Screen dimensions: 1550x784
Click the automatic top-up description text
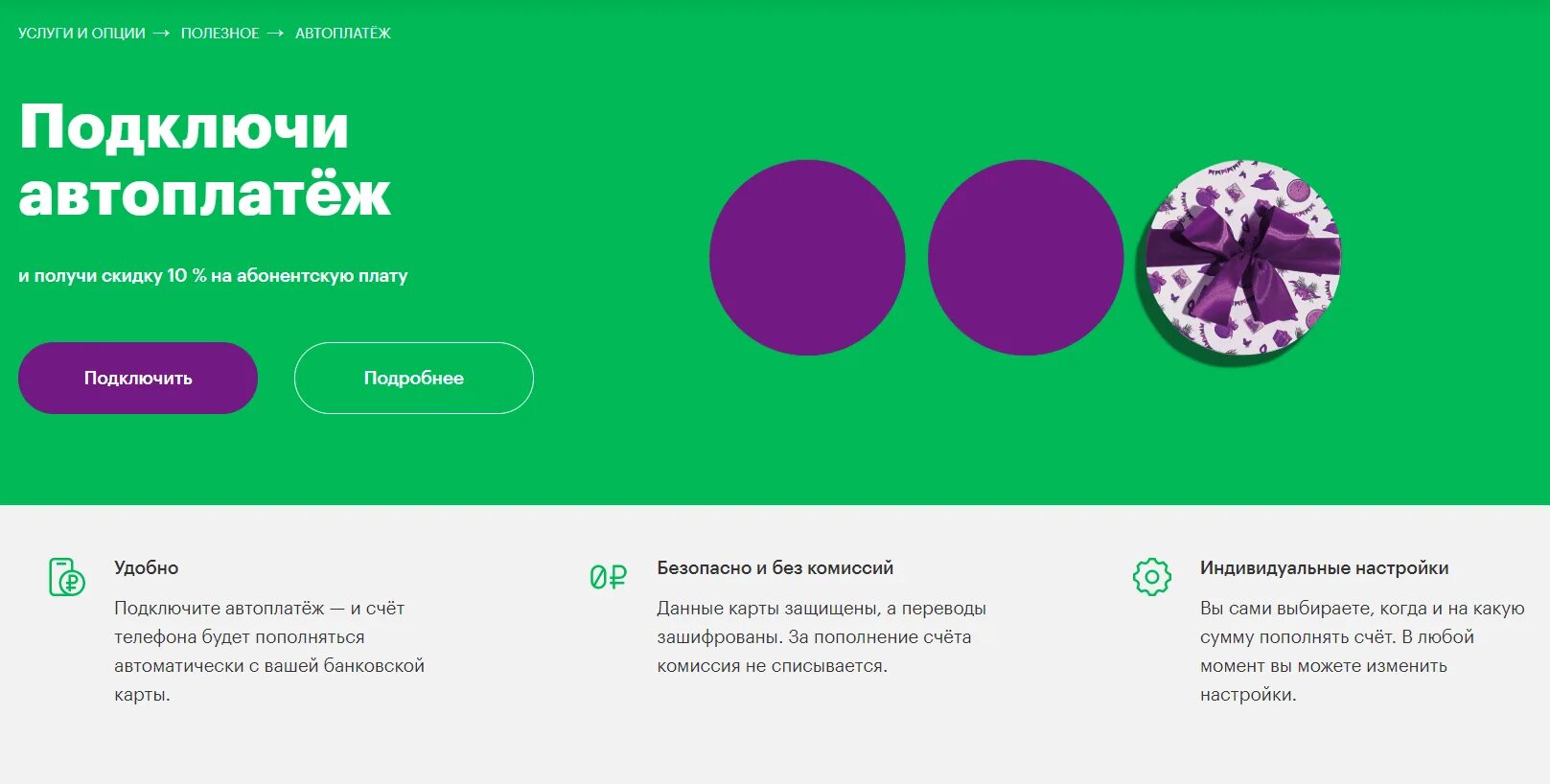269,651
